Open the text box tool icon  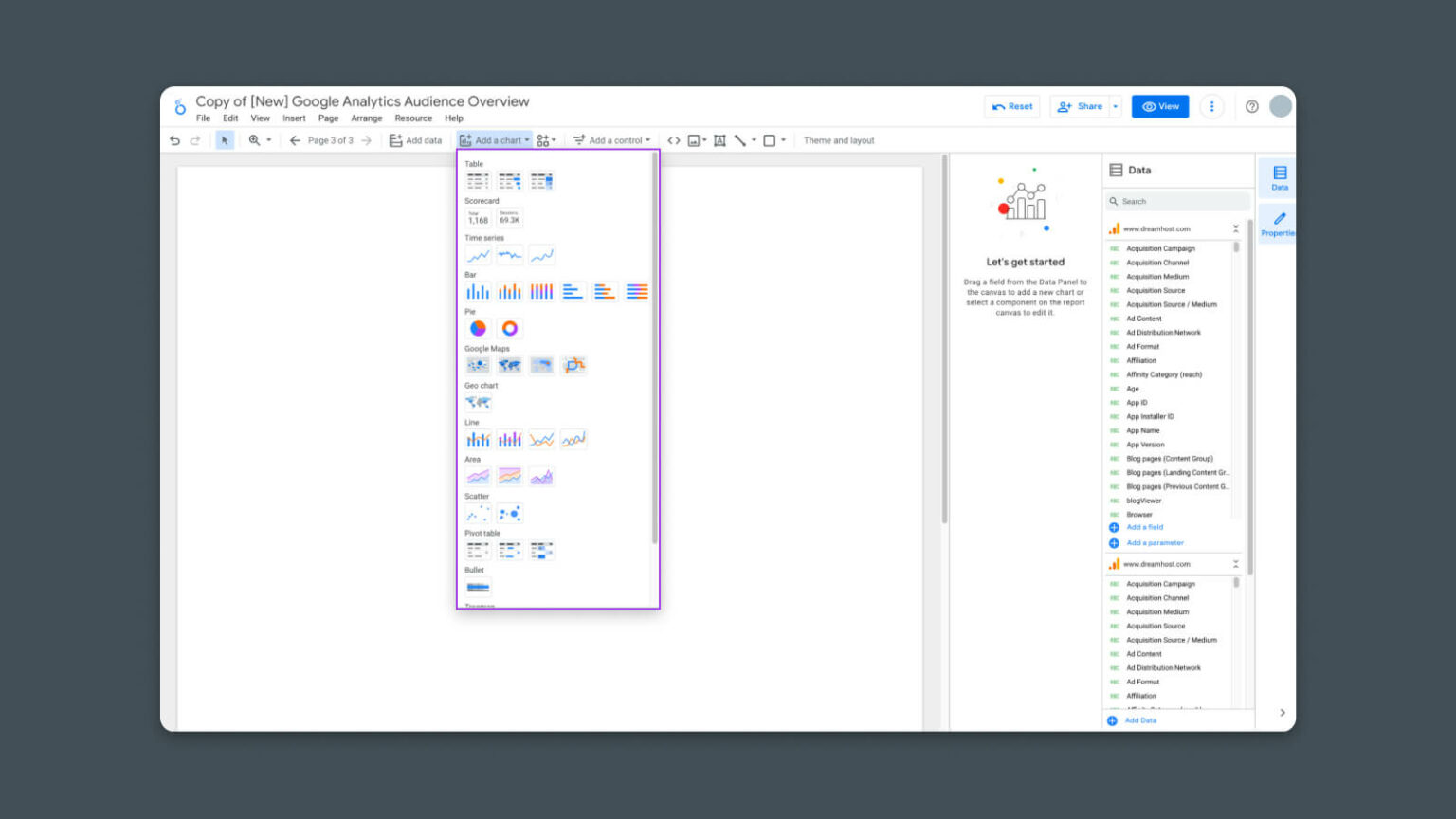click(x=720, y=139)
